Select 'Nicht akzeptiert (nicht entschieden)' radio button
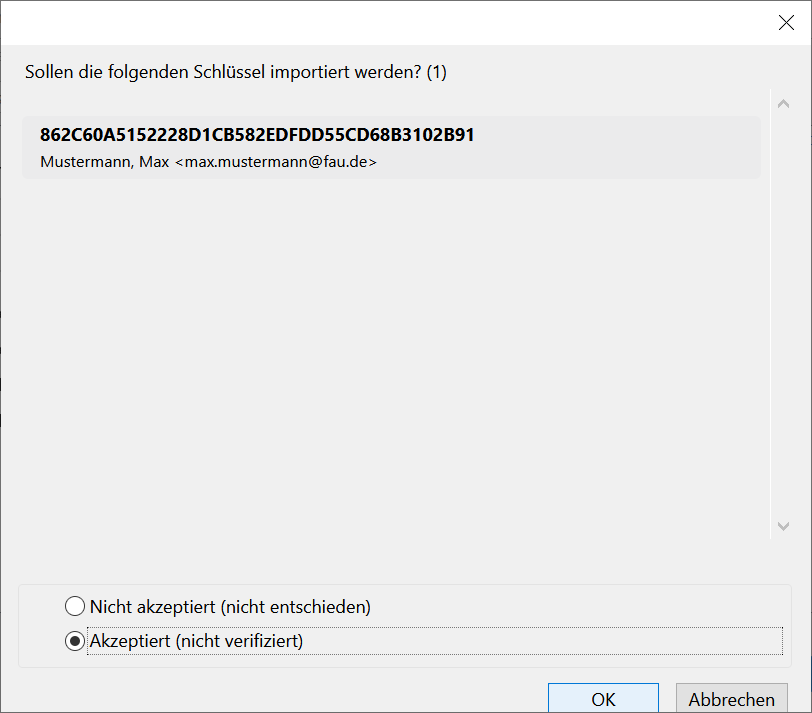 point(75,606)
